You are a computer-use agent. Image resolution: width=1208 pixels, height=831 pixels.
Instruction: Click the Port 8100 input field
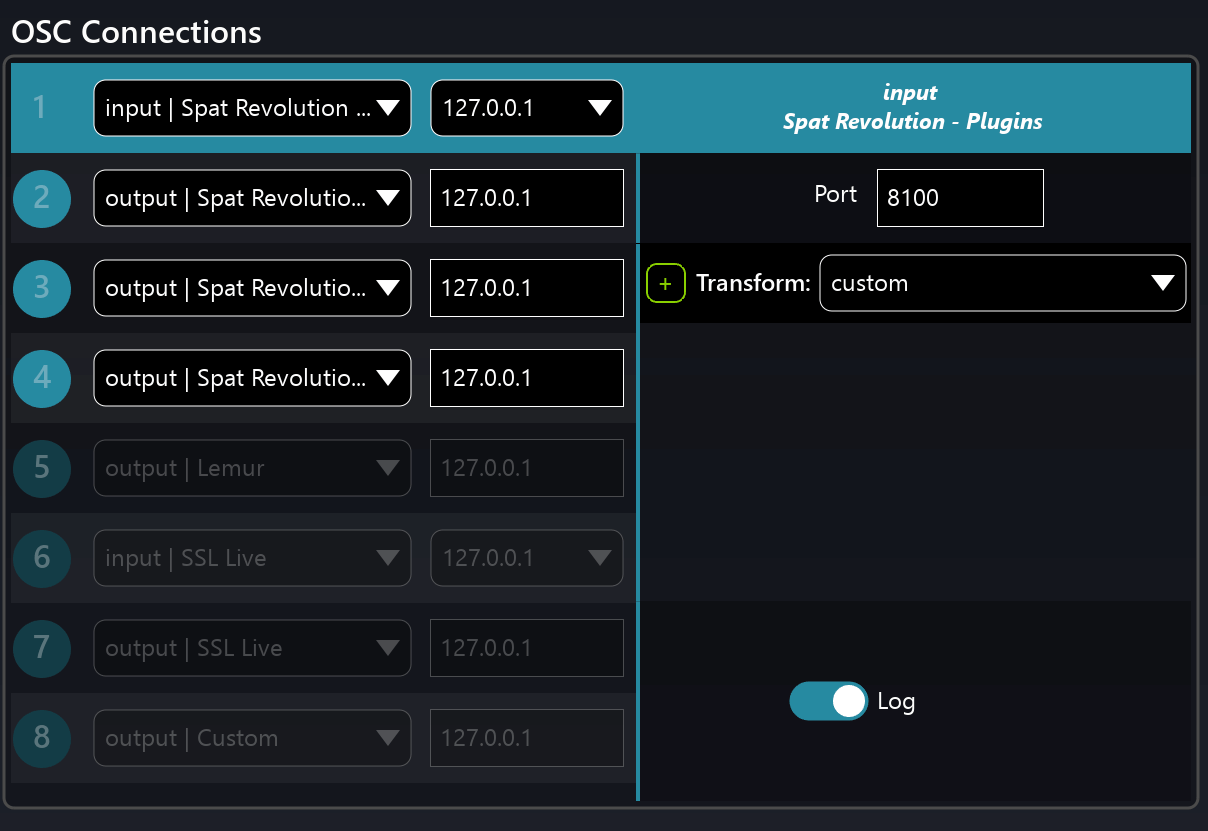[x=959, y=198]
